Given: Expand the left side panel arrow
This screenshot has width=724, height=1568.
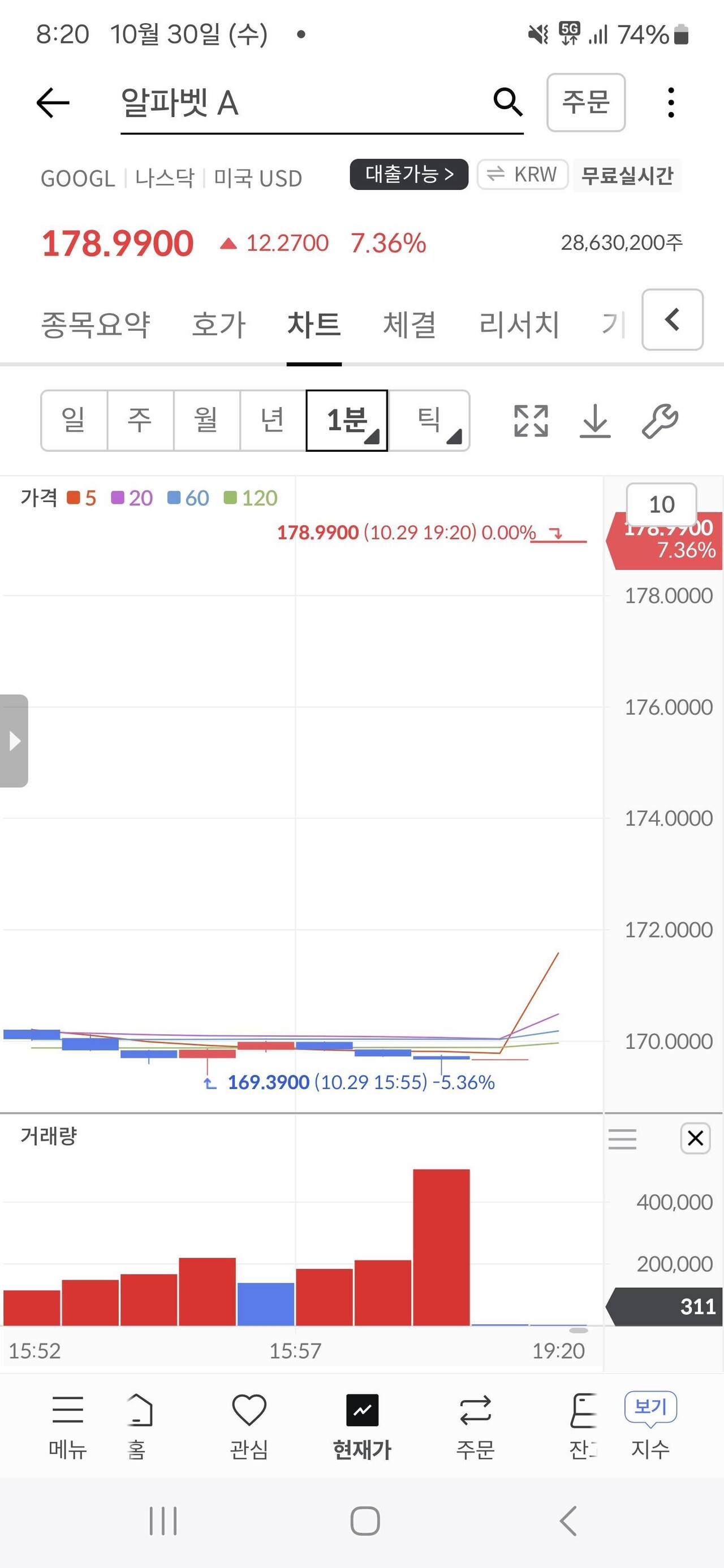Looking at the screenshot, I should click(x=14, y=741).
